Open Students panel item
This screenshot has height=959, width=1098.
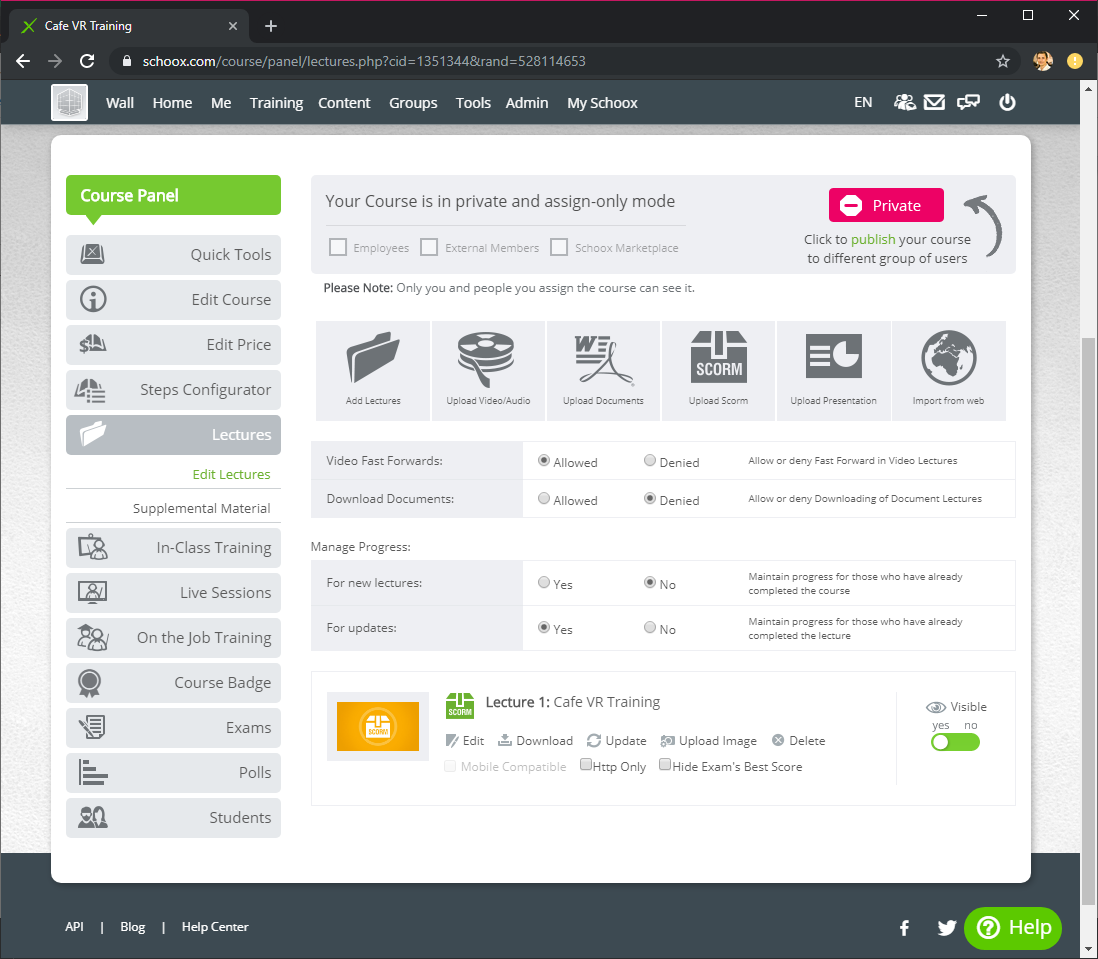174,818
